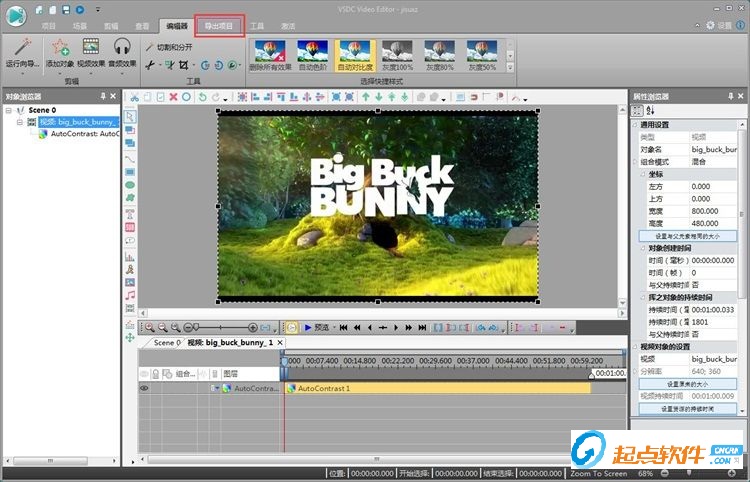750x482 pixels.
Task: Click the save floppy icon in quick access bar
Action: click(66, 10)
